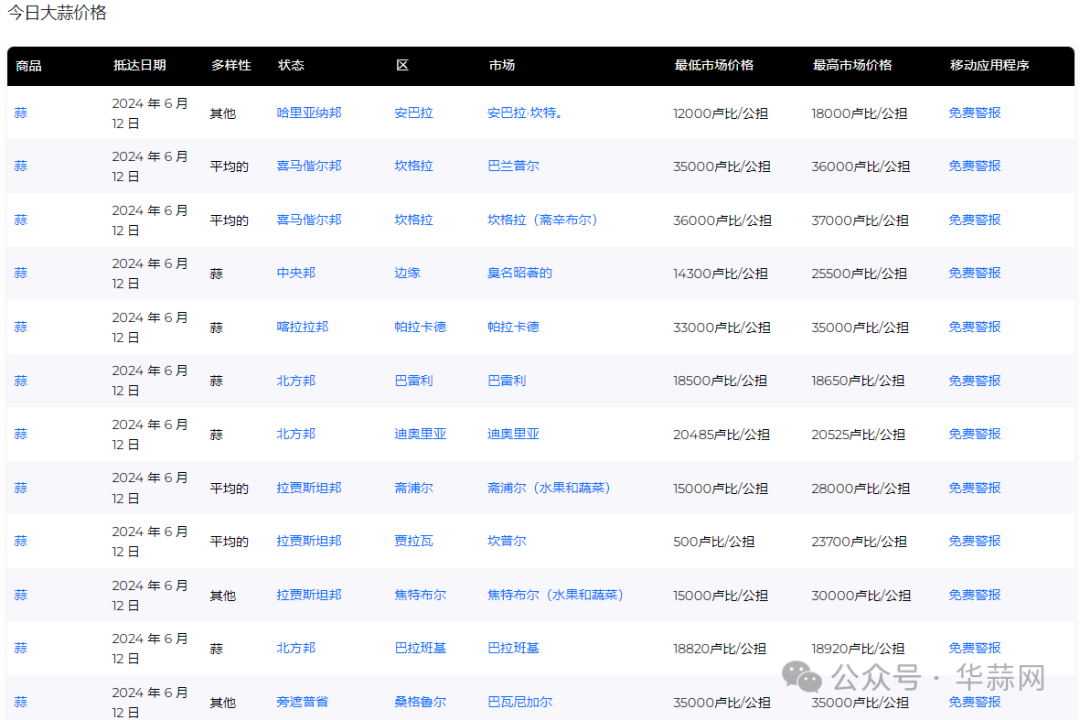
Task: Open the 桑格鲁尔 district link
Action: [420, 701]
